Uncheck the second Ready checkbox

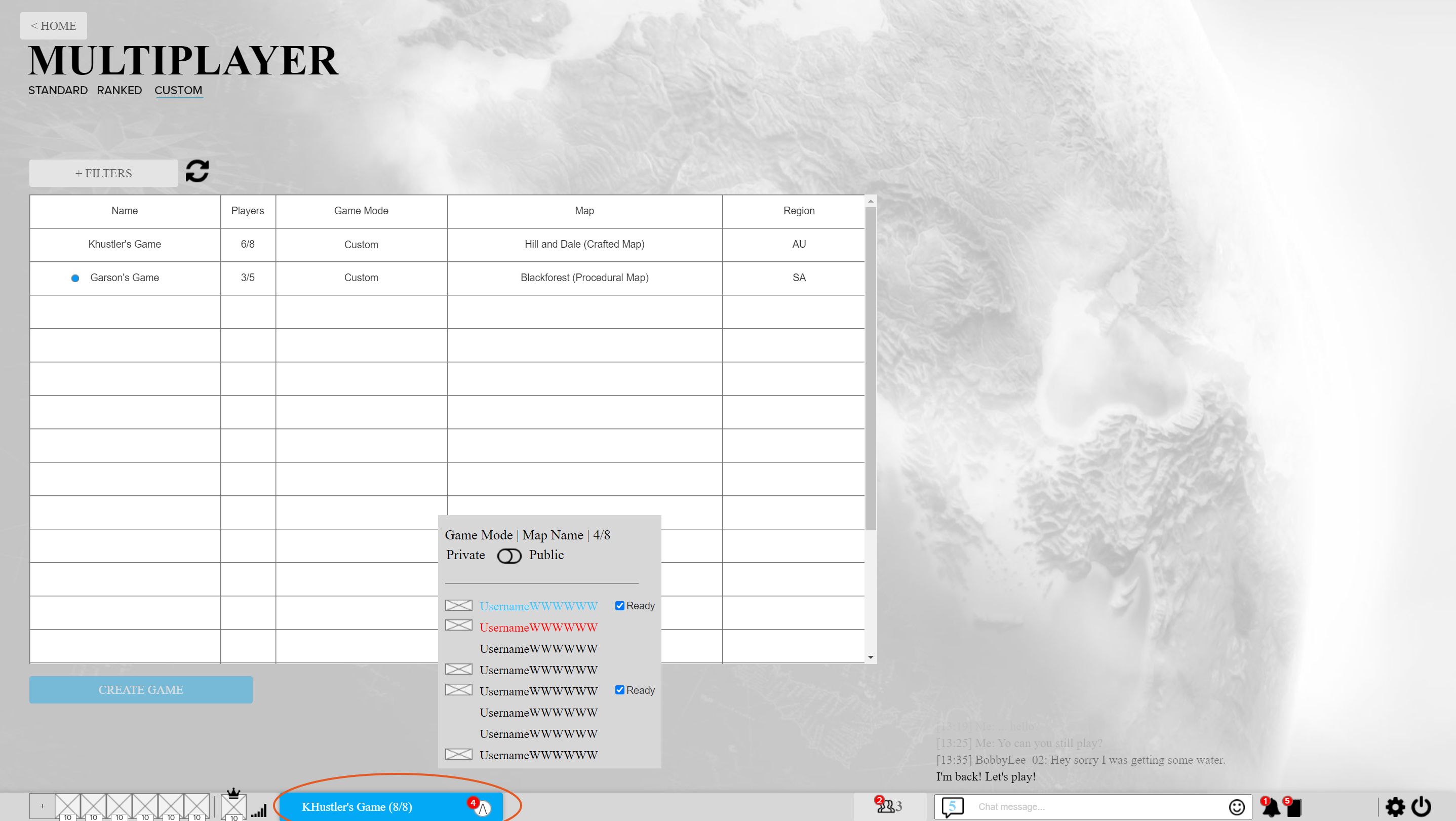coord(619,689)
